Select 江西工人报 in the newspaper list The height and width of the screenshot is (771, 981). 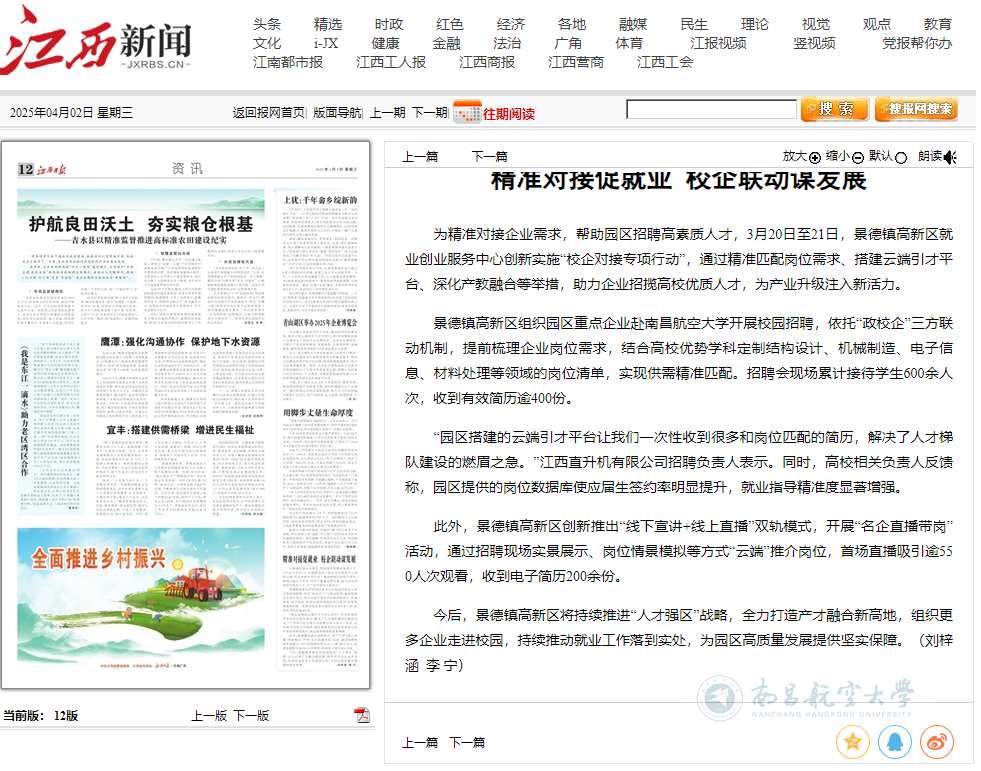point(391,62)
